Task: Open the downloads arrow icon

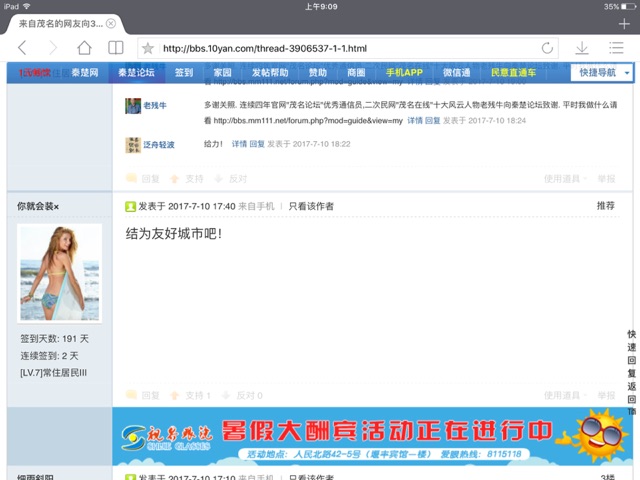Action: 582,48
